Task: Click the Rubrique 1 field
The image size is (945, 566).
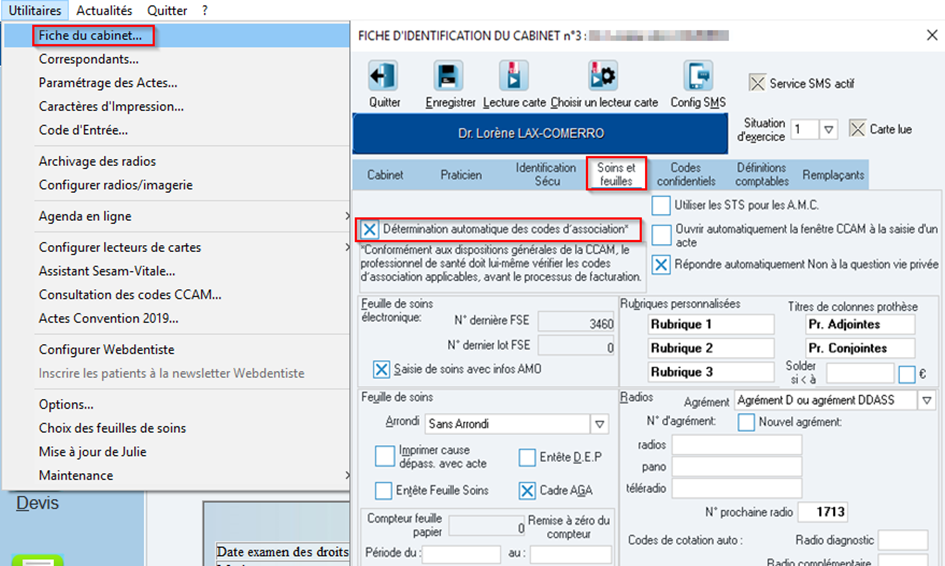Action: tap(711, 324)
